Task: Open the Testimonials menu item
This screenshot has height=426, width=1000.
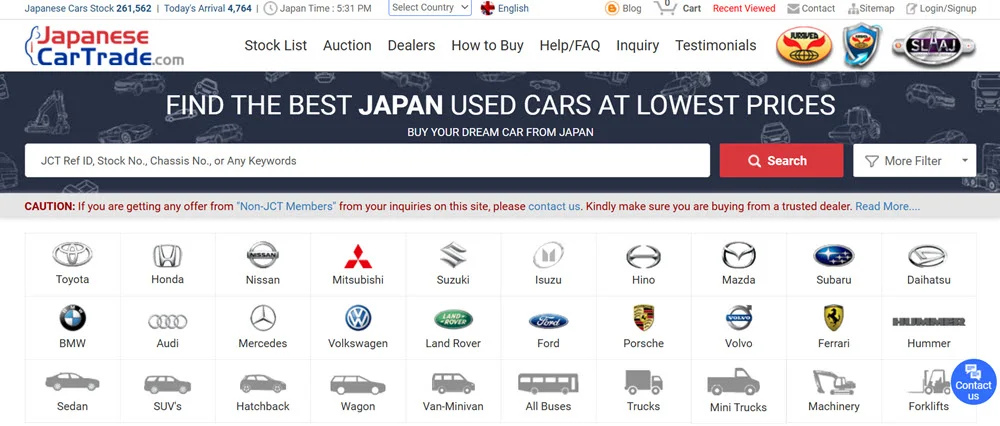Action: 716,45
